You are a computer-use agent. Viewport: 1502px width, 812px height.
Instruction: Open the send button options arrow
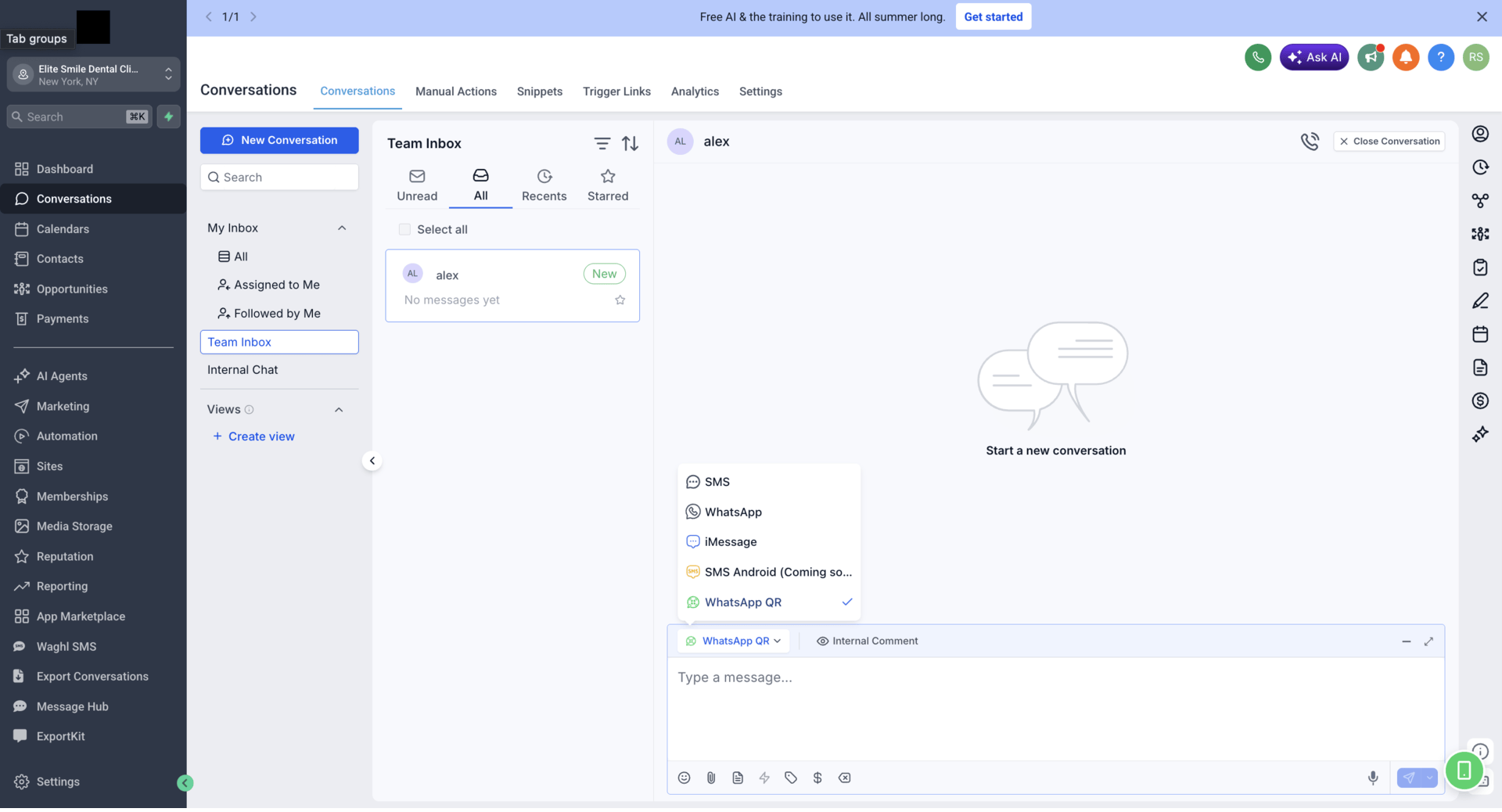1429,778
